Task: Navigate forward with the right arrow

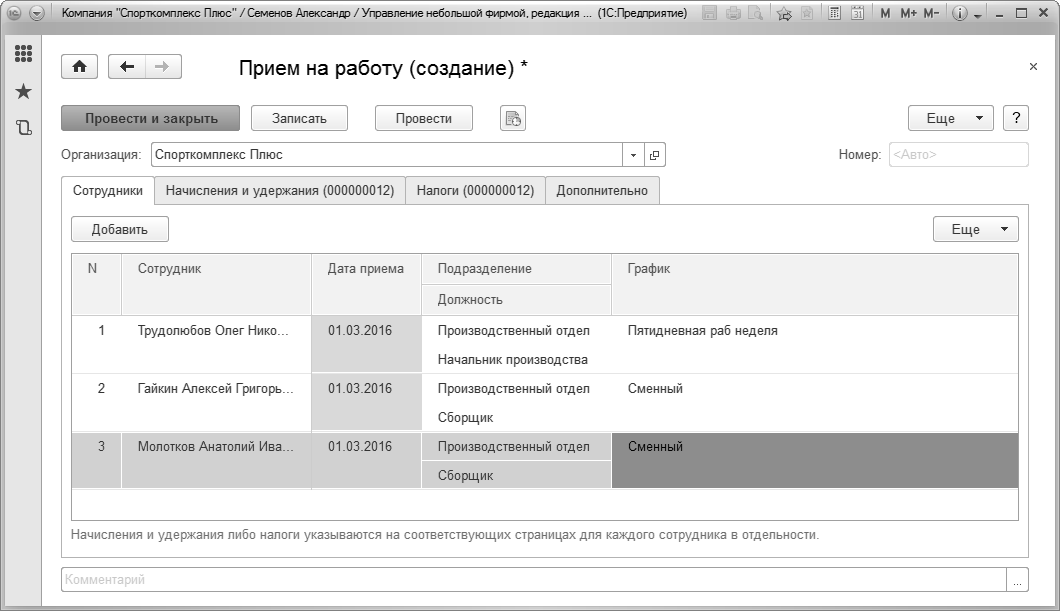Action: (162, 66)
